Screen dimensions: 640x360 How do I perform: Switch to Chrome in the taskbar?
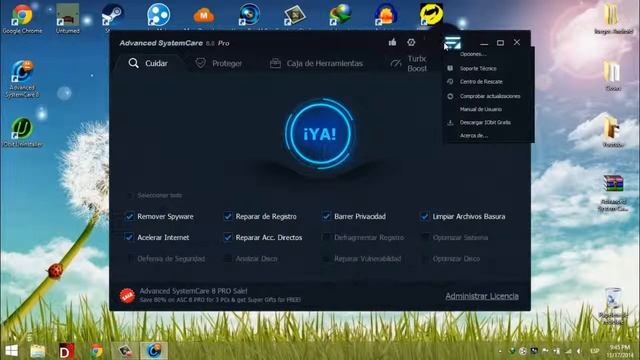(96, 351)
